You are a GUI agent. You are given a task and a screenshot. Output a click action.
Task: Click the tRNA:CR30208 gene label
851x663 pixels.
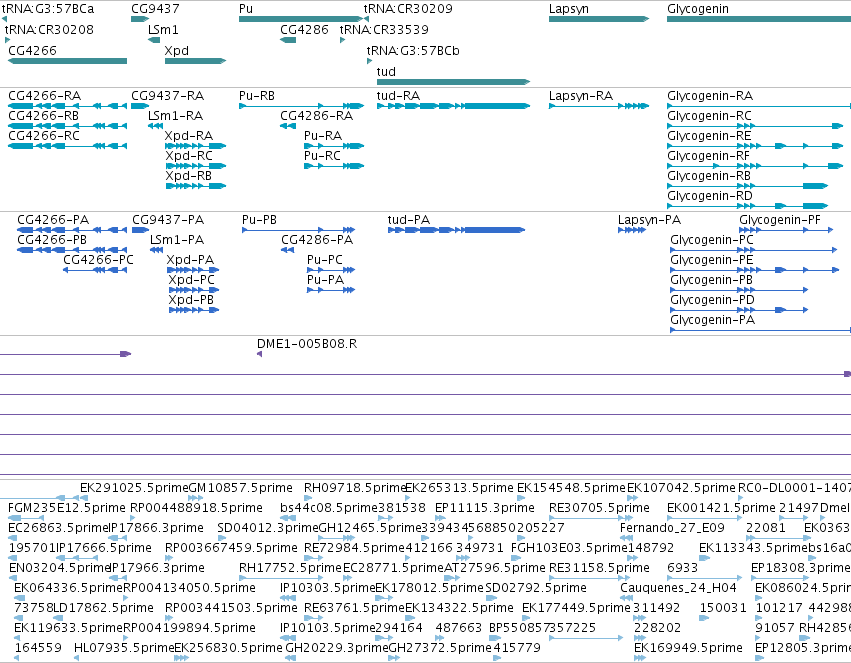coord(49,29)
